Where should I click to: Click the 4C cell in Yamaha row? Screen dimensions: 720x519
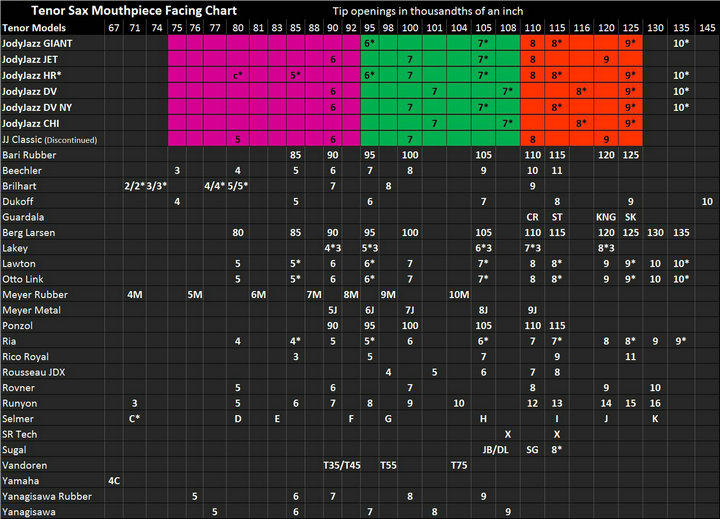(114, 481)
